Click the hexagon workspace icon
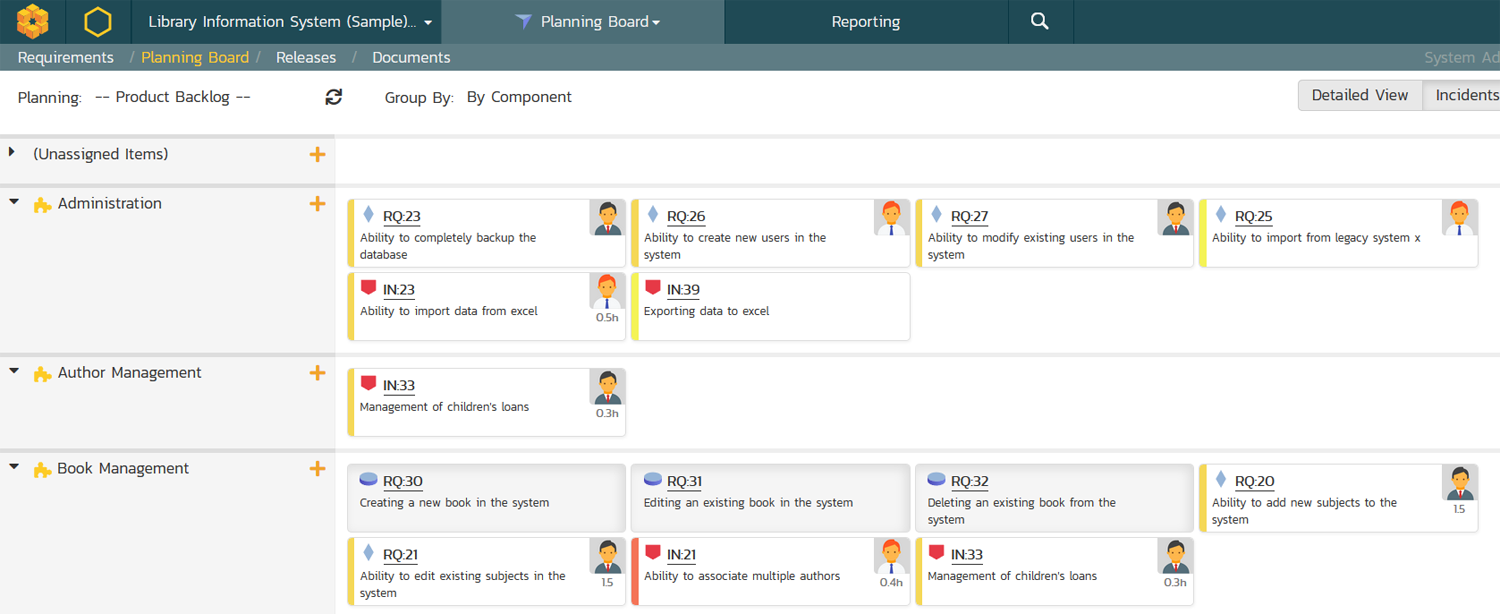Image resolution: width=1500 pixels, height=614 pixels. pos(98,21)
